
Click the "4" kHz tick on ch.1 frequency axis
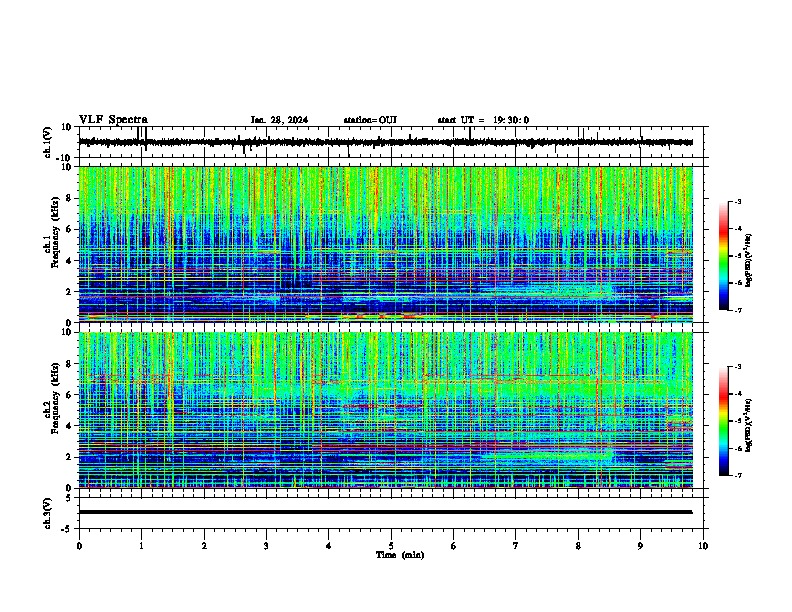click(69, 261)
